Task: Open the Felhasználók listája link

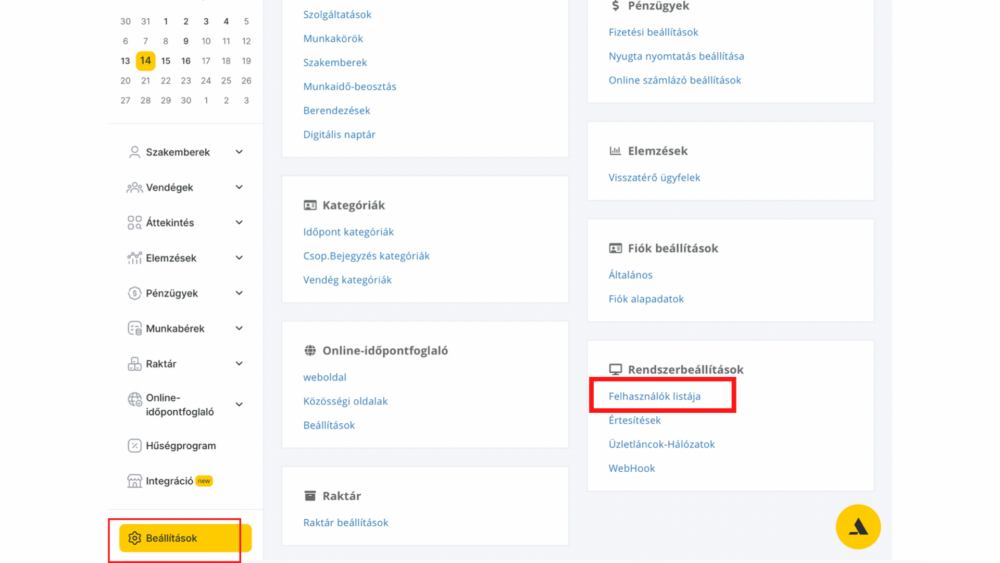Action: [x=654, y=396]
